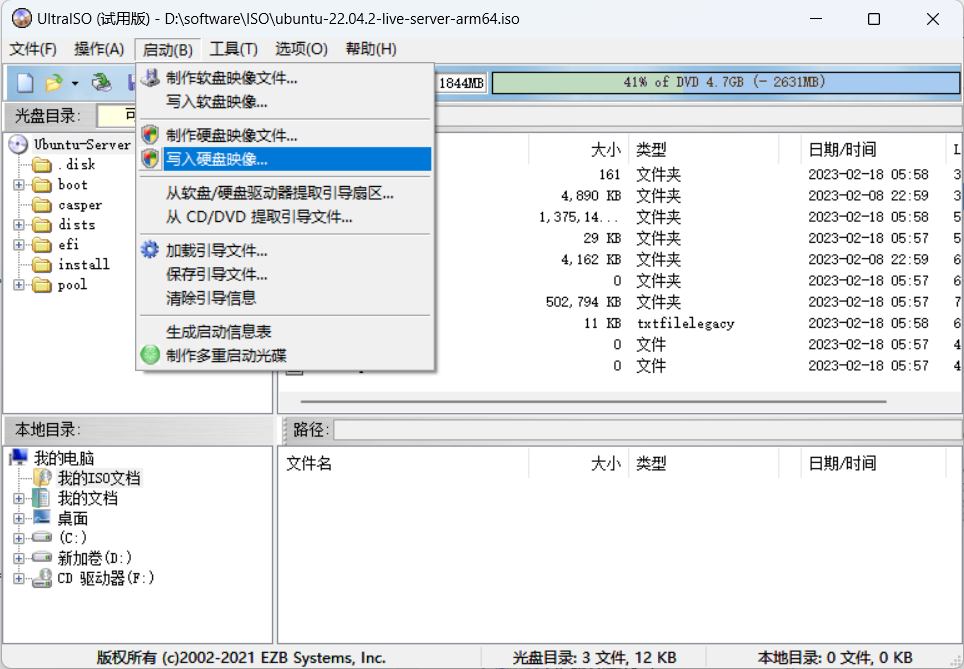Viewport: 964px width, 669px height.
Task: Click the shield icon beside 写入硬盘映像
Action: point(150,159)
